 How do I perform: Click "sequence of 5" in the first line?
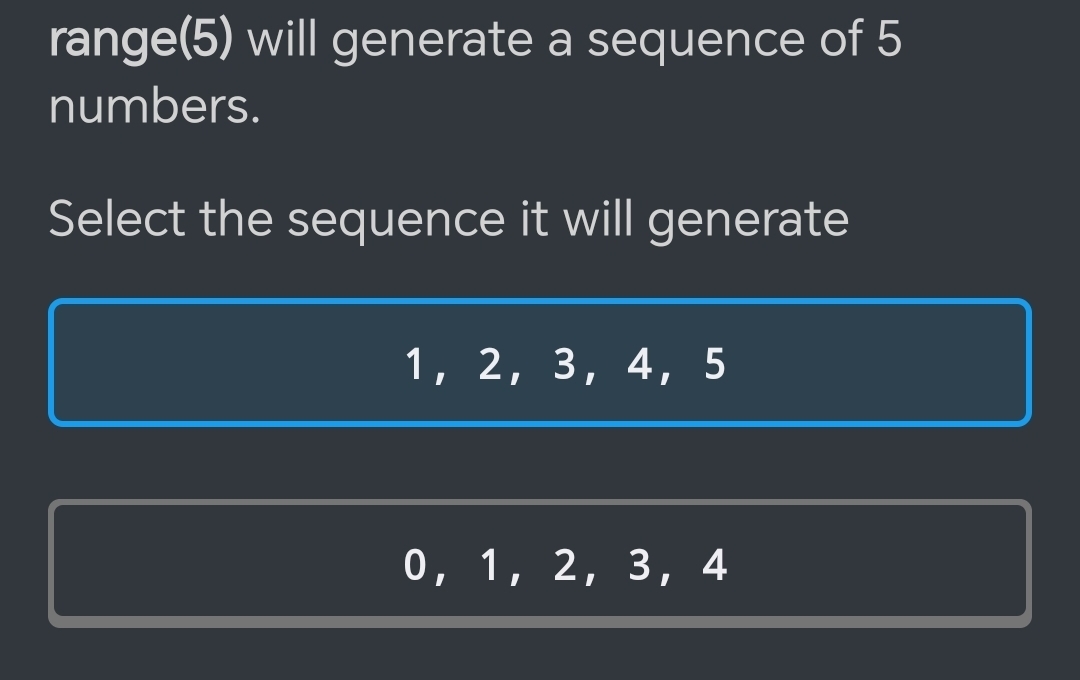[743, 40]
